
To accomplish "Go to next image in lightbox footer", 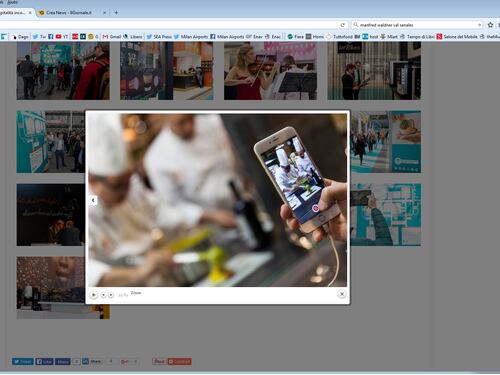I will (111, 295).
